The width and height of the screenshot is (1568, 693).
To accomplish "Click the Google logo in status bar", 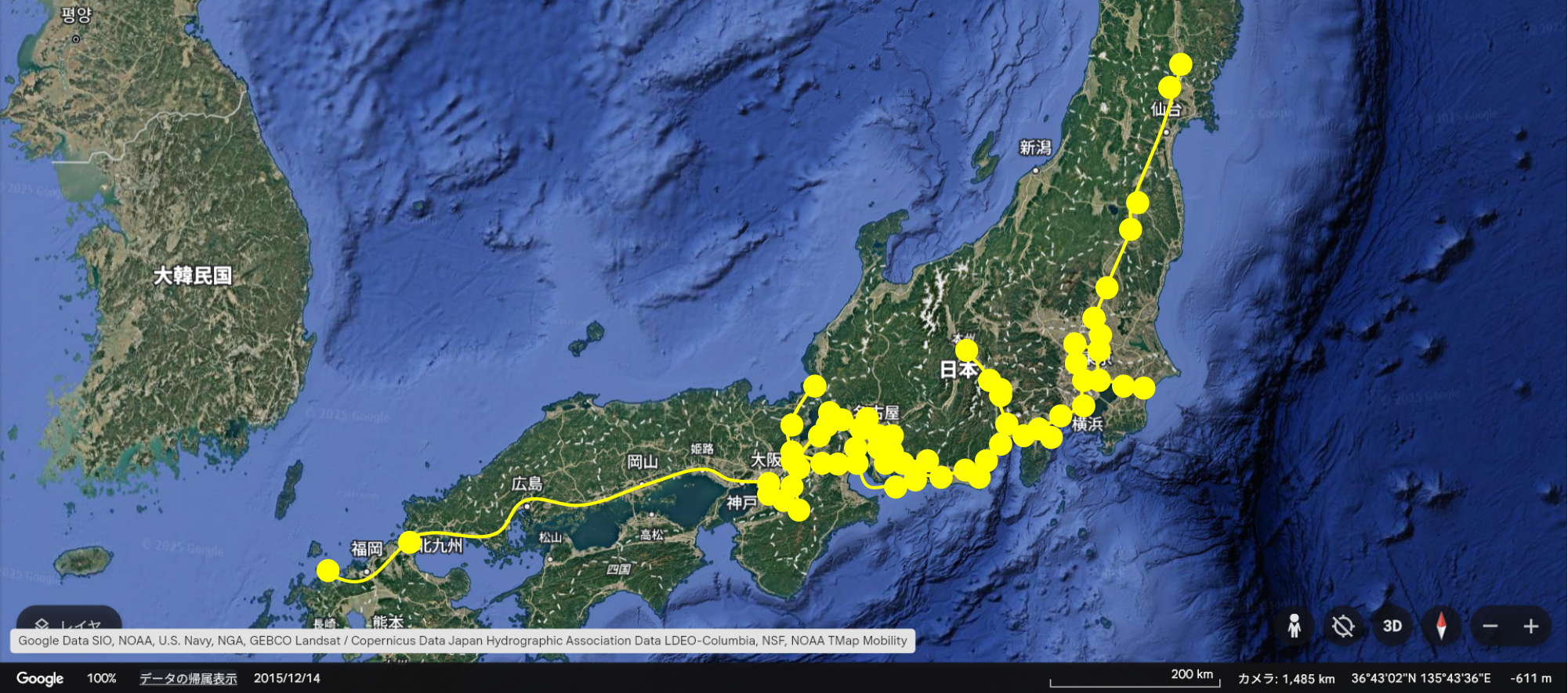I will coord(40,678).
